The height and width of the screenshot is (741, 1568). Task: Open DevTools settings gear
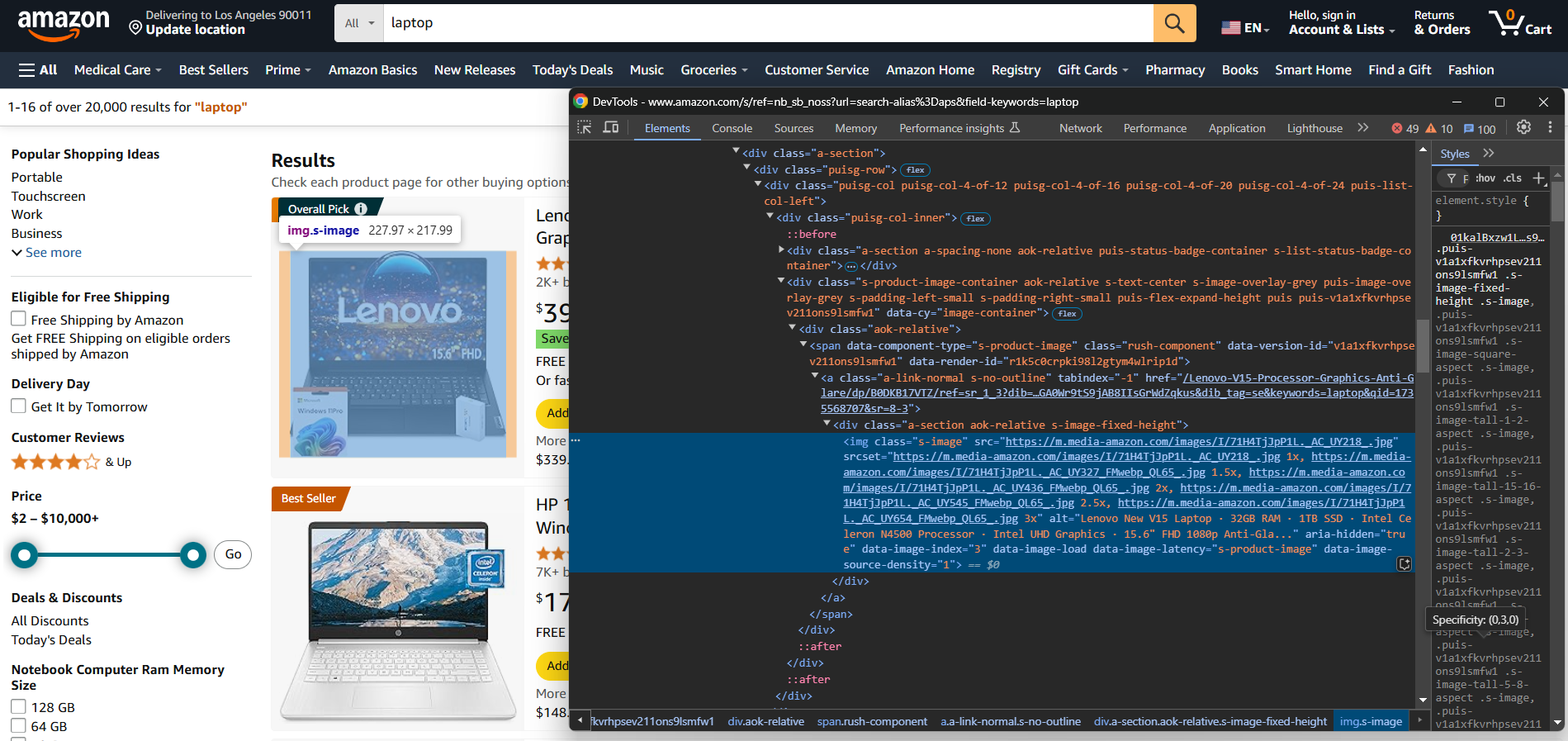pyautogui.click(x=1523, y=127)
